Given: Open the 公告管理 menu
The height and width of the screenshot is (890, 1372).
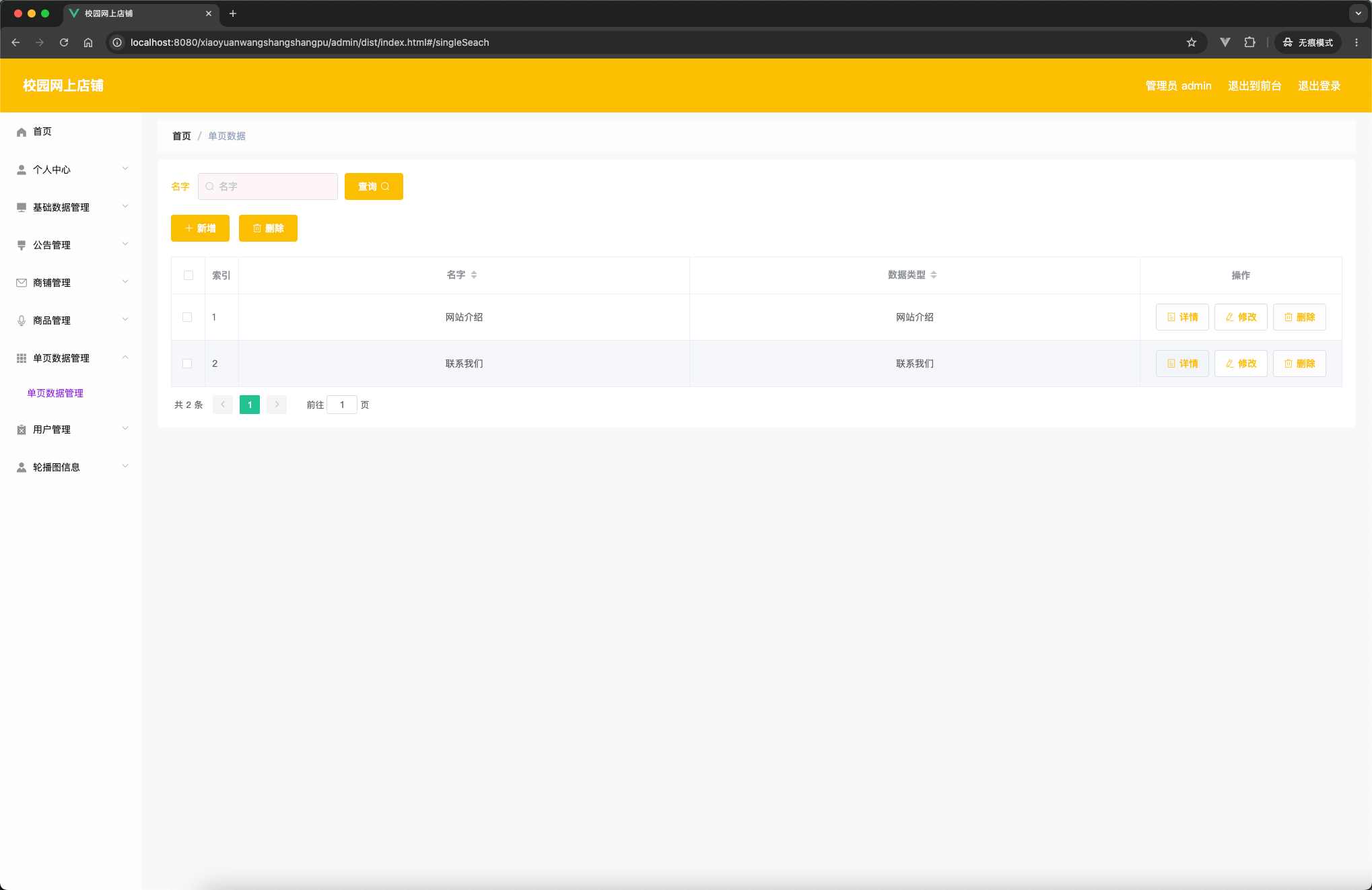Looking at the screenshot, I should [71, 245].
